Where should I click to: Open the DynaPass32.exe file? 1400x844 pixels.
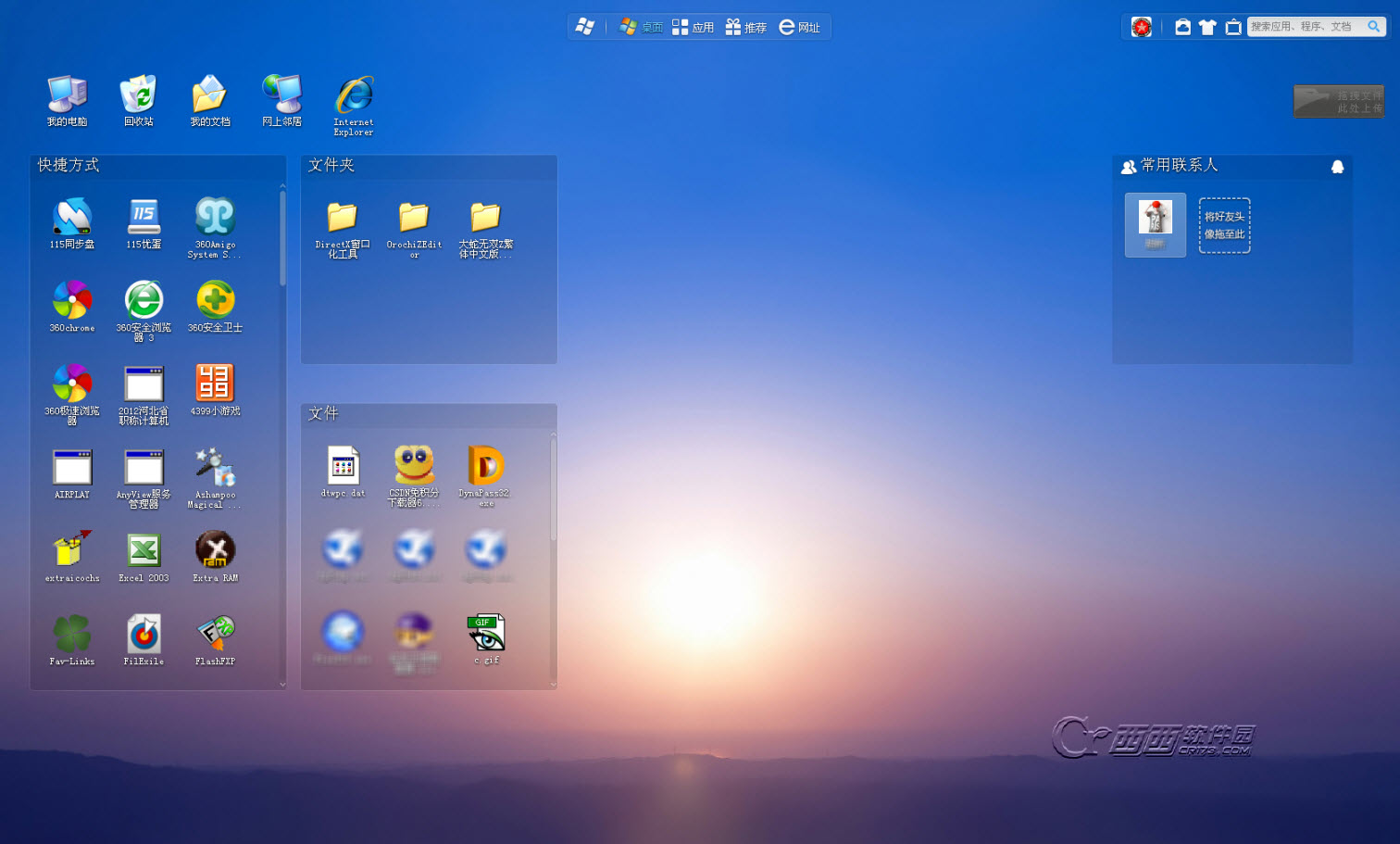point(485,466)
